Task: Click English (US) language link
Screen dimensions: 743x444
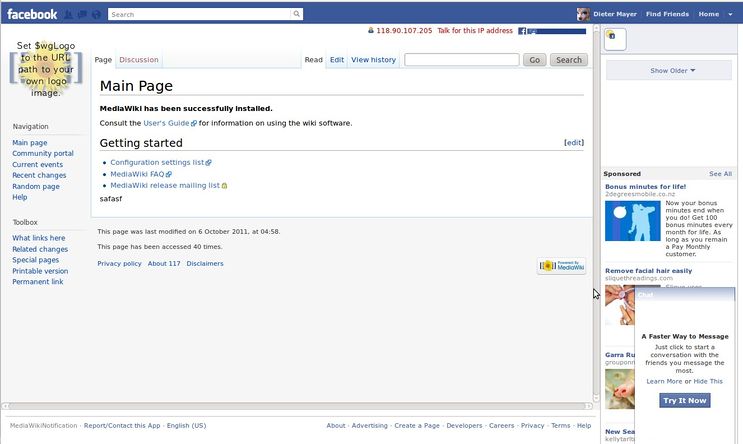Action: tap(186, 426)
